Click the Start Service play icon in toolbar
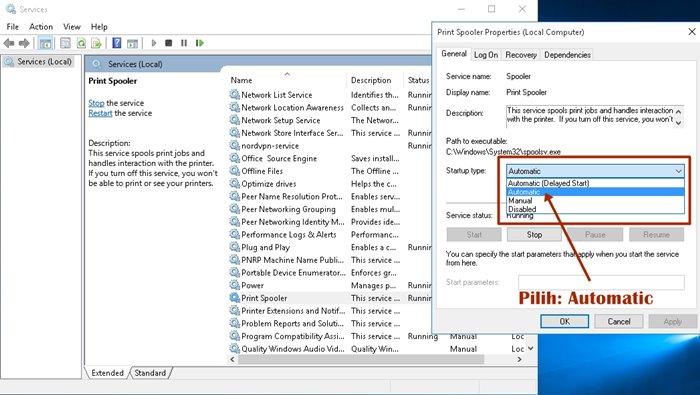 [x=154, y=43]
